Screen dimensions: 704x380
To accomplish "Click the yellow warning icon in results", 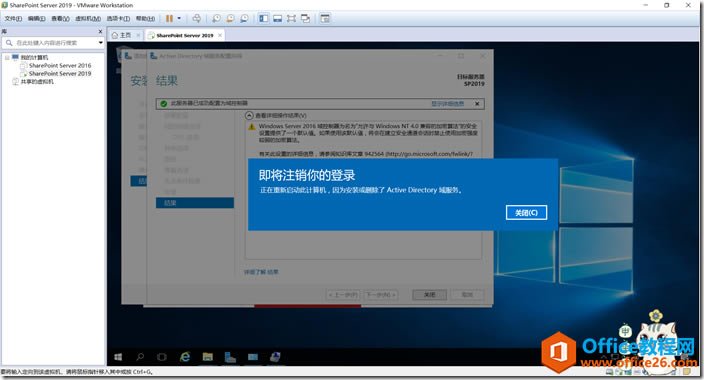I will (252, 127).
